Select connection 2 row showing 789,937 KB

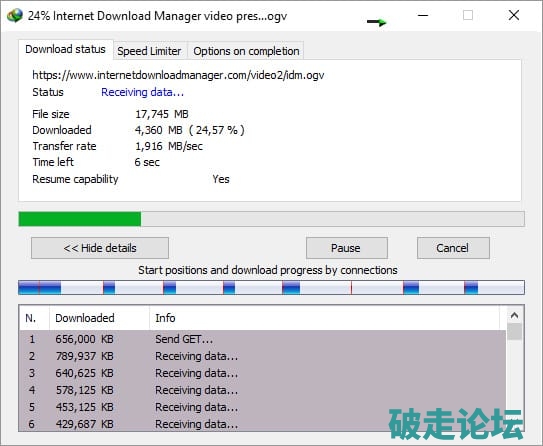point(262,356)
